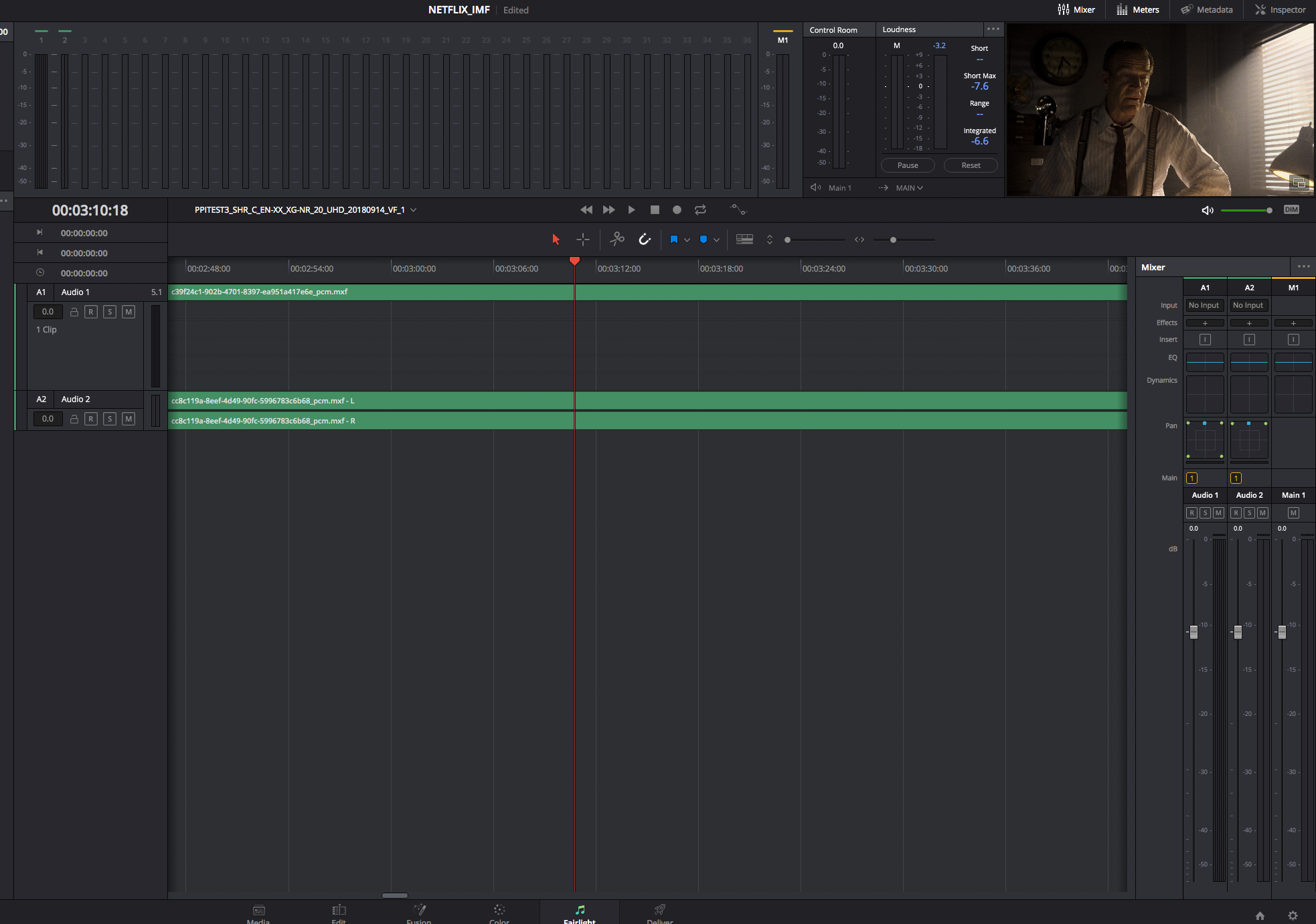This screenshot has height=924, width=1316.
Task: Switch to the Color page
Action: [x=499, y=914]
